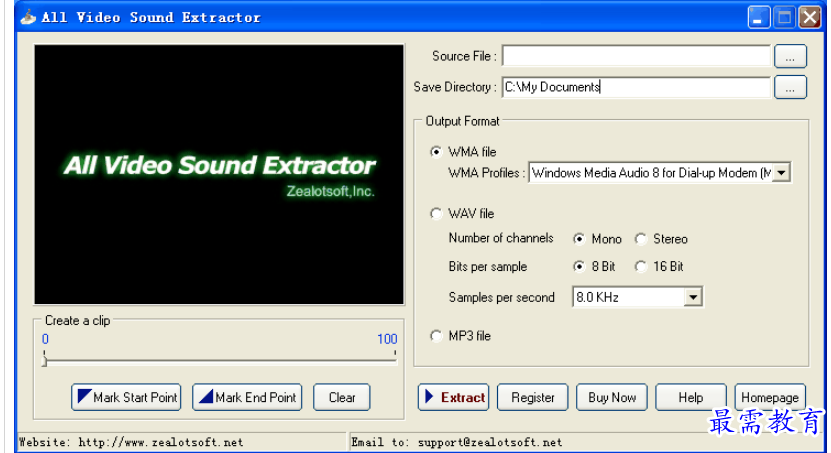Click the app icon in title bar

28,17
